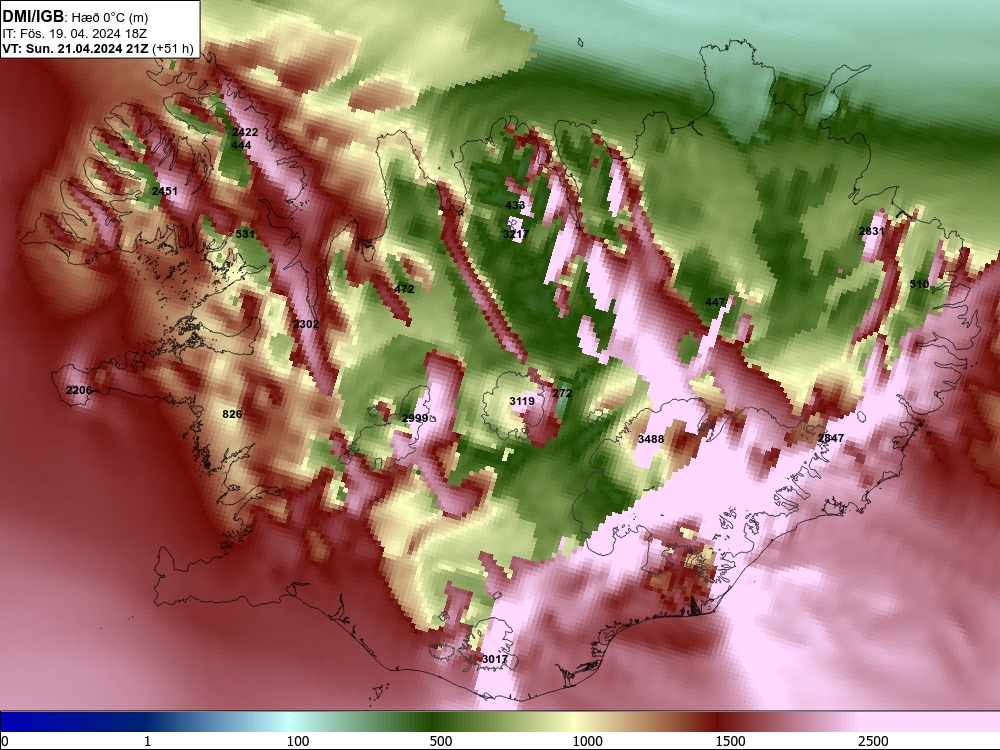Click the '(+51 h)' forecast offset text

[173, 48]
